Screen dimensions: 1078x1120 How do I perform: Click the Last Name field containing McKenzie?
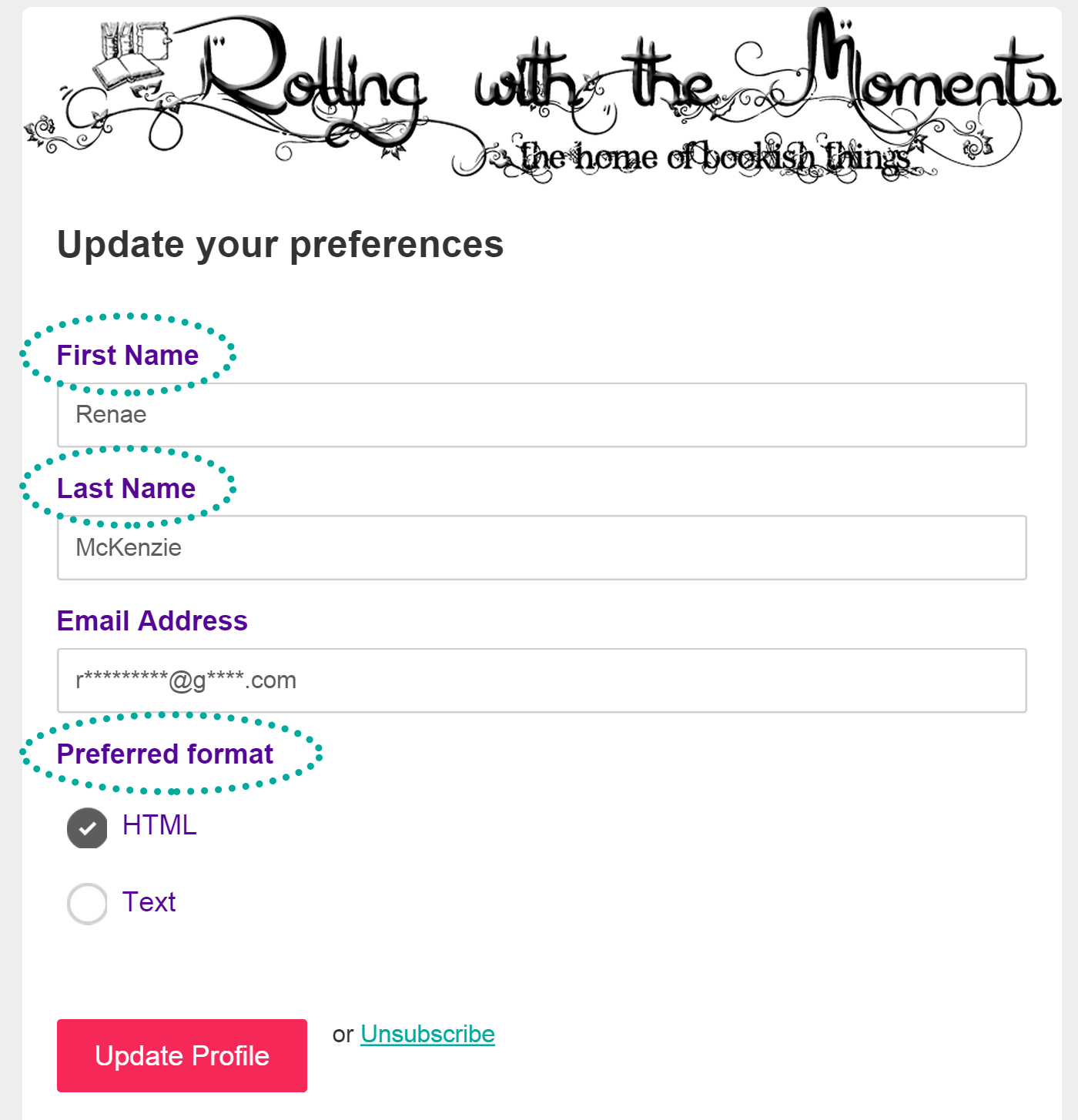[x=541, y=547]
